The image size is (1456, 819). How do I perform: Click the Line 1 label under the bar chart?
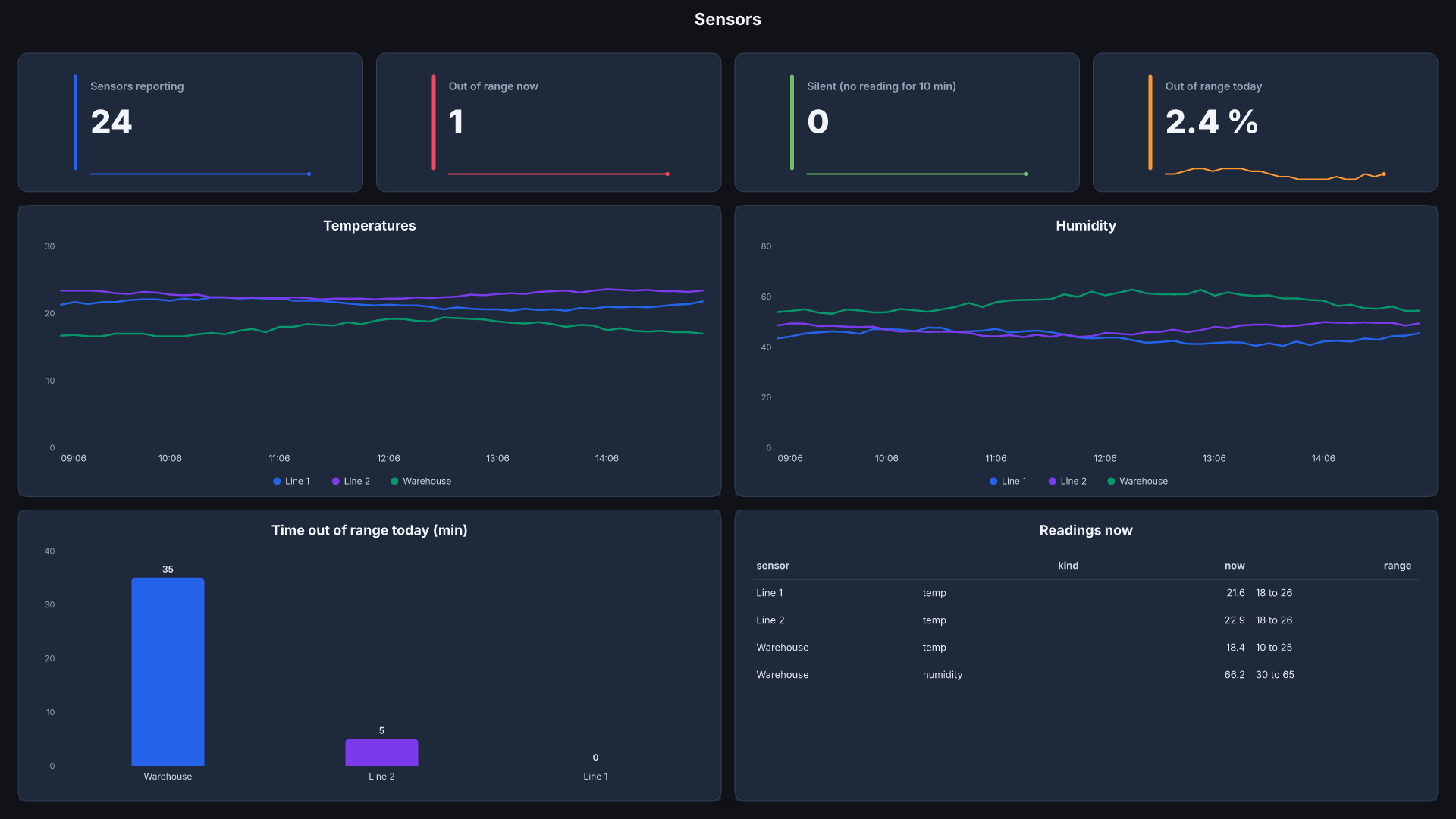(595, 777)
